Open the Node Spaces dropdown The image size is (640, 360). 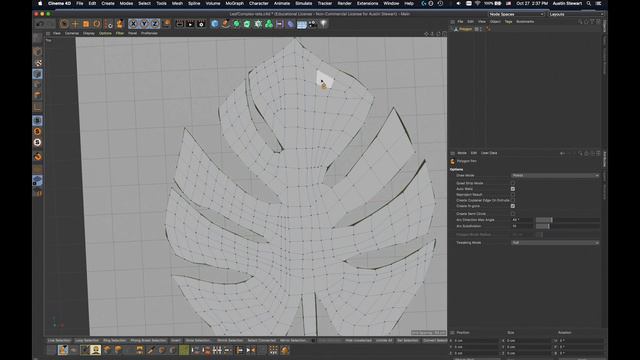pyautogui.click(x=516, y=14)
